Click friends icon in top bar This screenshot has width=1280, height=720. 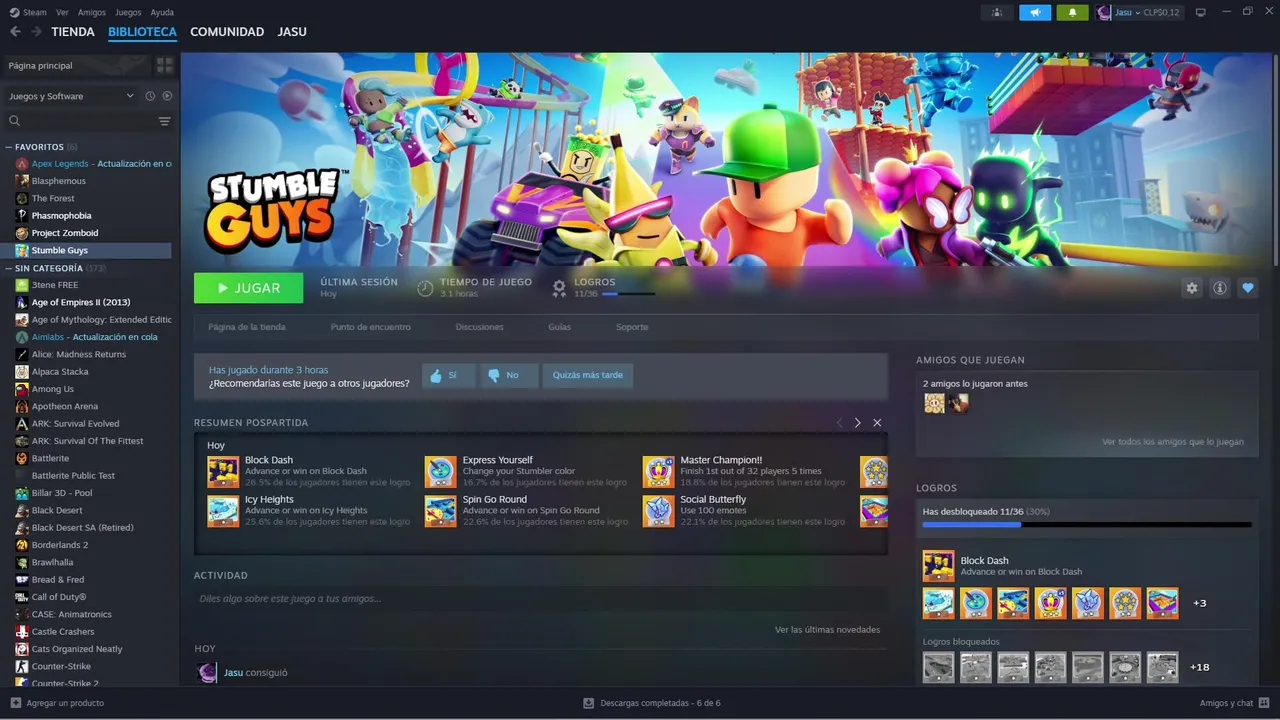tap(997, 12)
